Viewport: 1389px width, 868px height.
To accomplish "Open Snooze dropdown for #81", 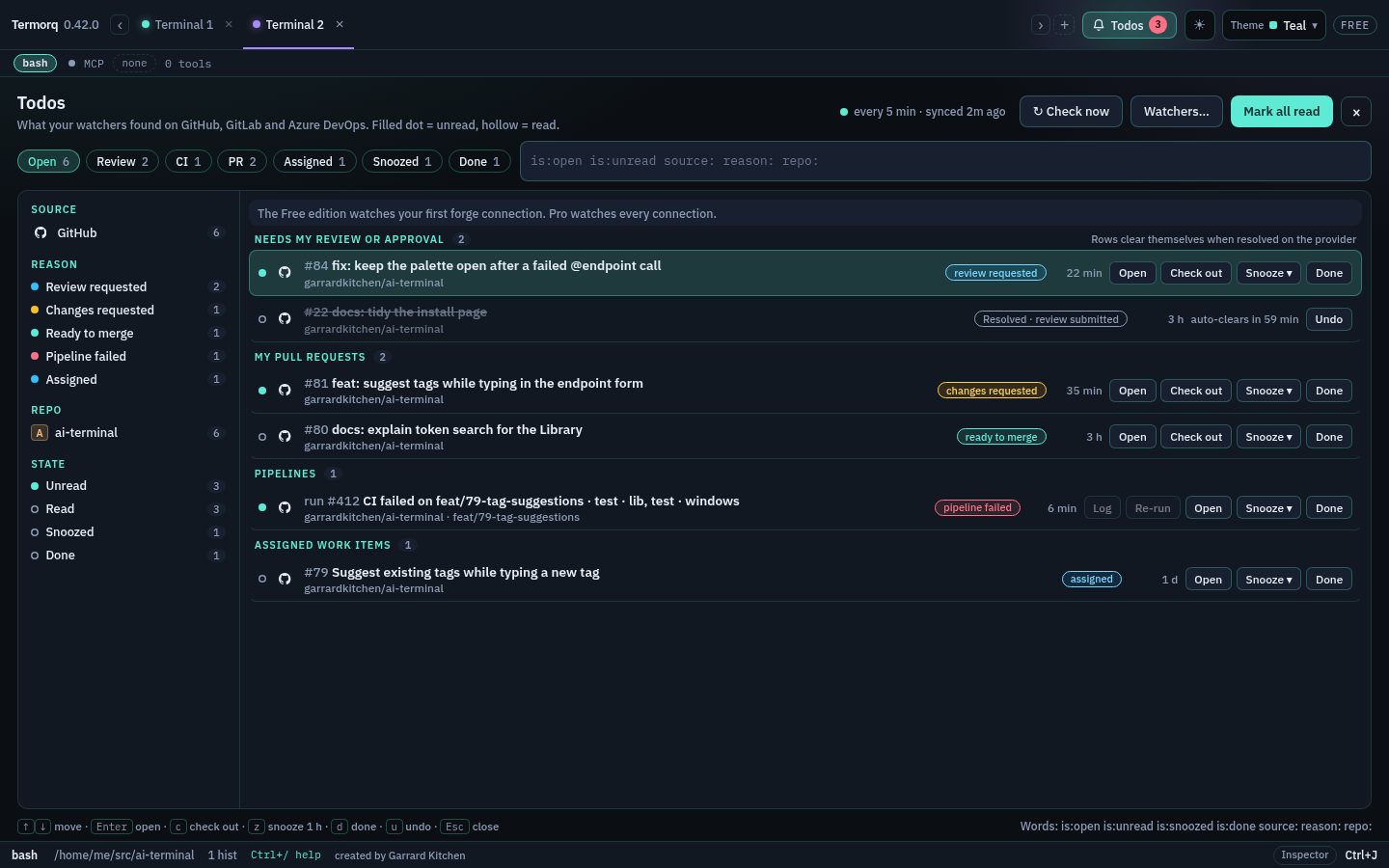I will [1268, 391].
